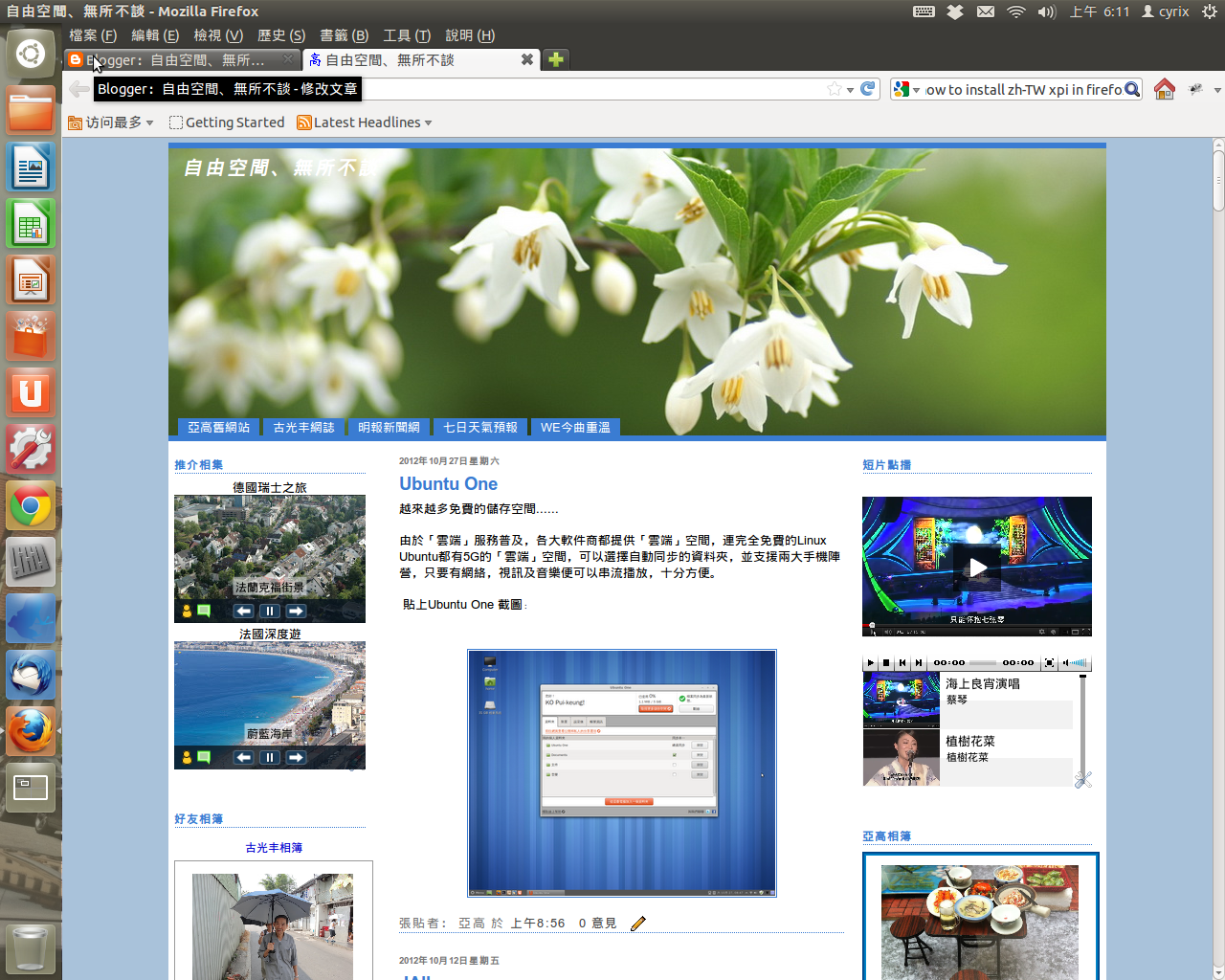Image resolution: width=1225 pixels, height=980 pixels.
Task: Open the search engine selector dropdown
Action: [906, 89]
